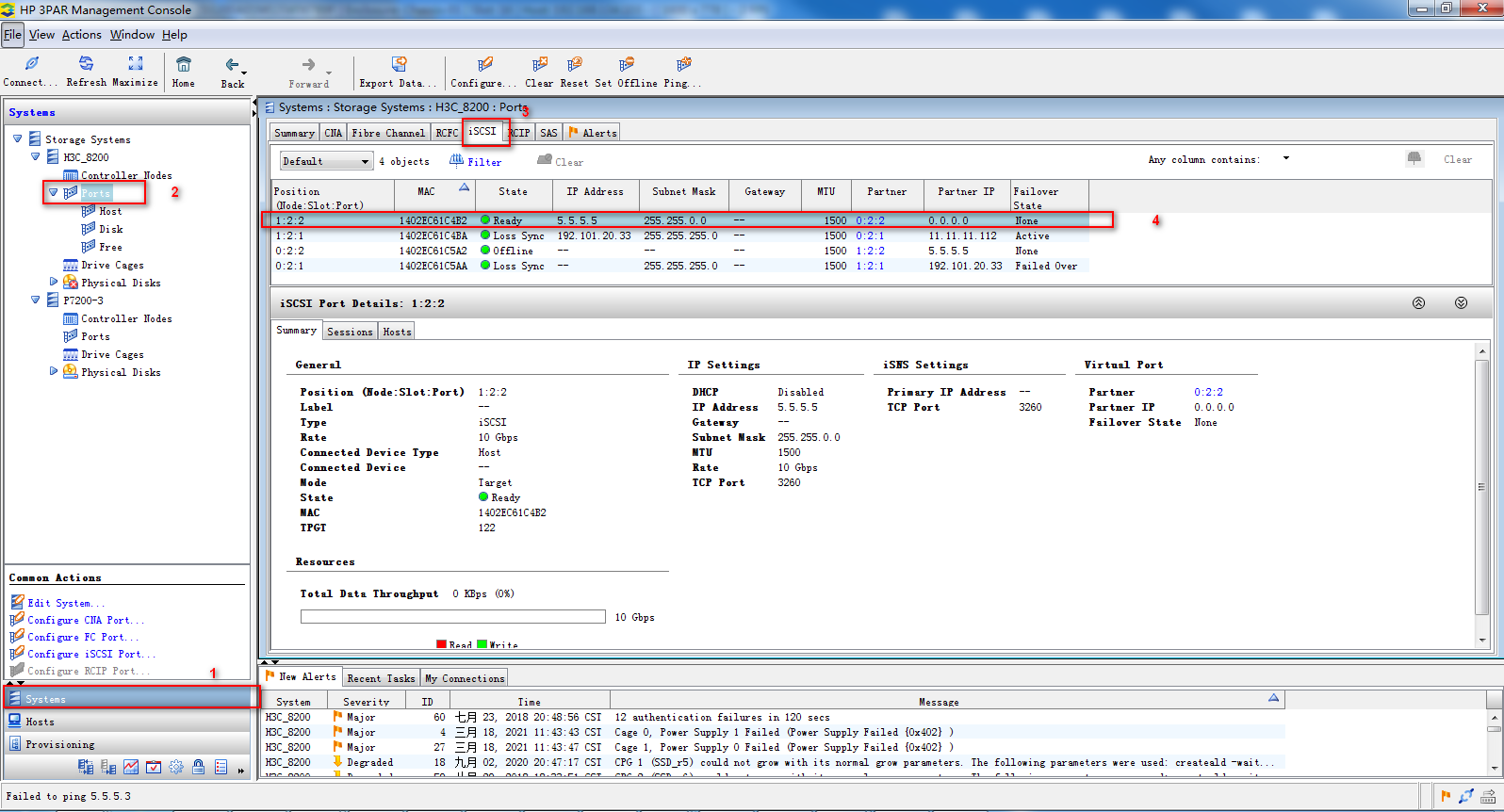The image size is (1504, 812).
Task: Open the File menu
Action: 12,35
